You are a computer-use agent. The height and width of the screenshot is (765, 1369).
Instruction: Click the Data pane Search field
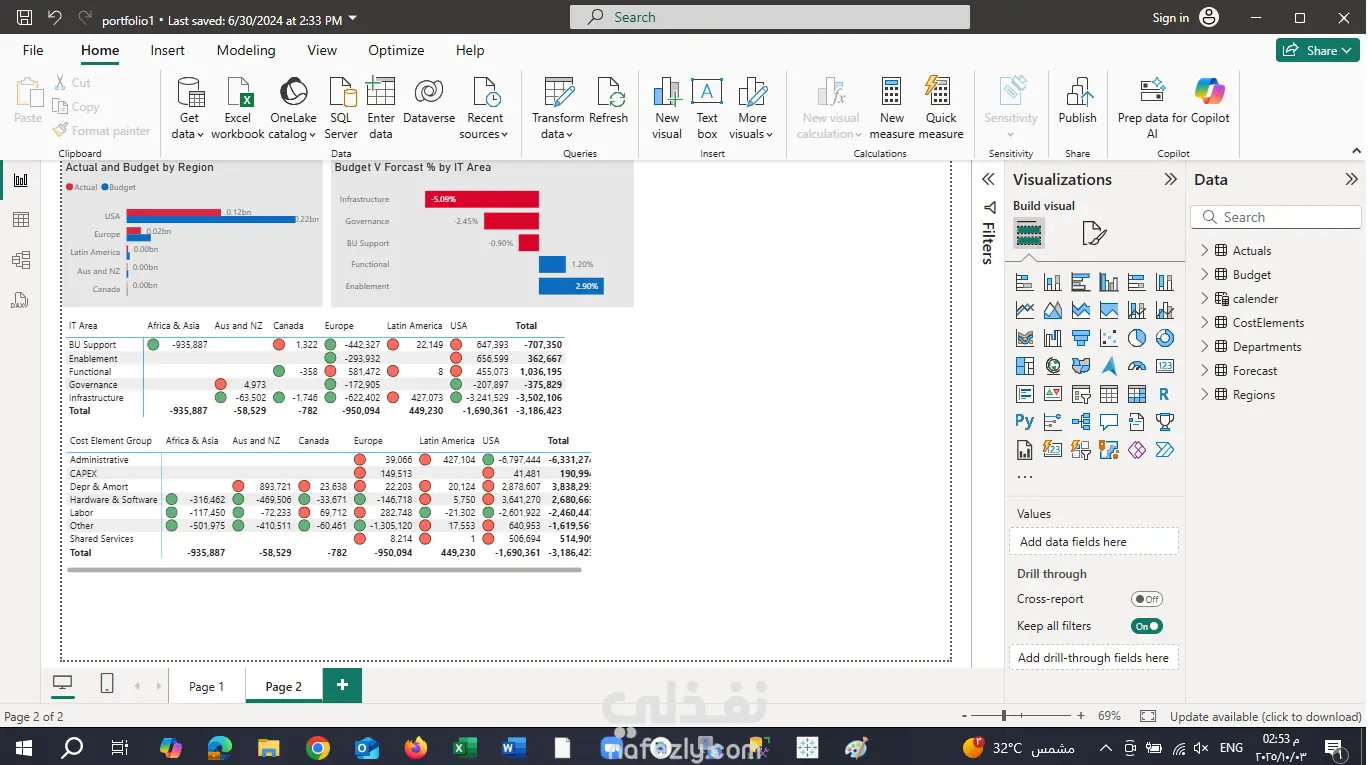1276,217
